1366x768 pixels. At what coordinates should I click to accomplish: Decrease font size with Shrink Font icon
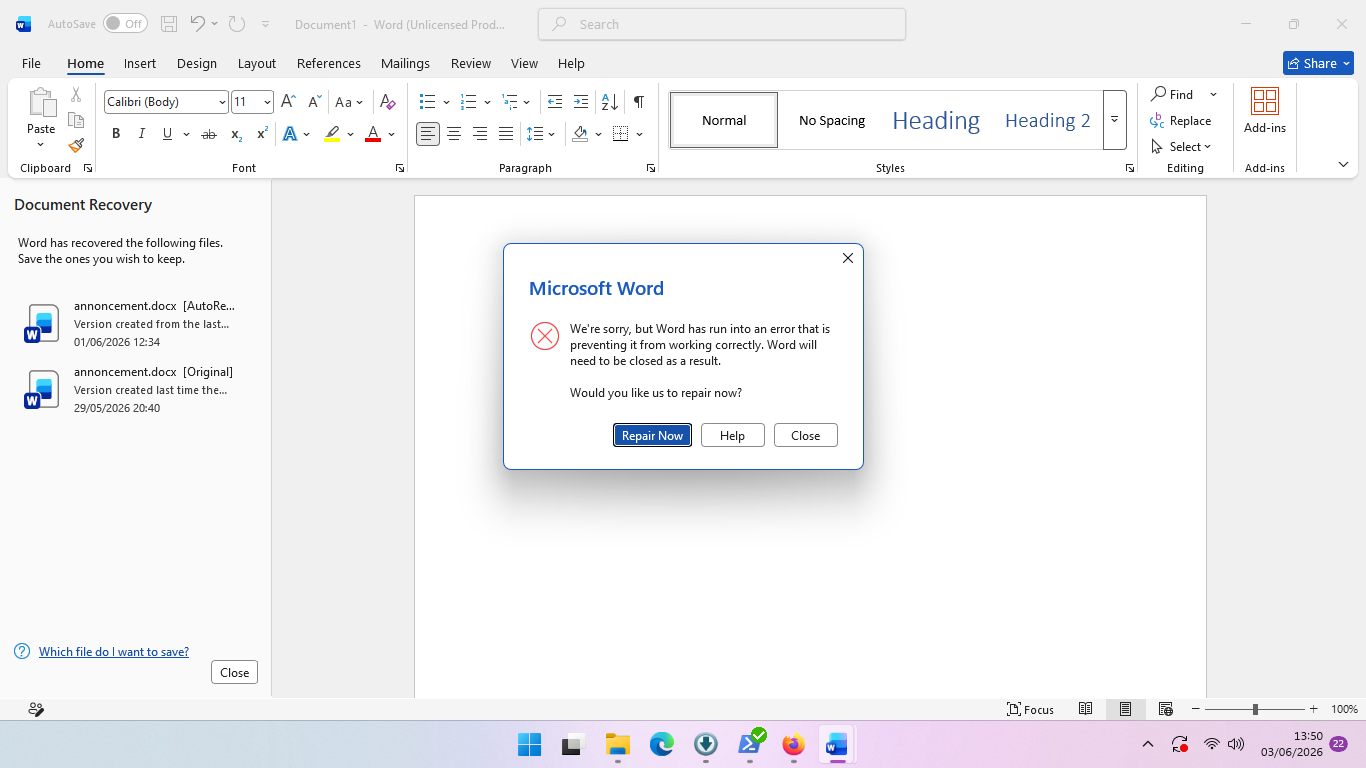click(x=314, y=102)
